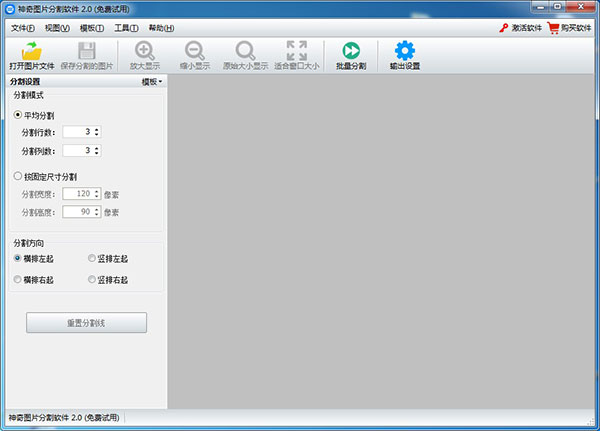
Task: Choose horizontal from right (横排右起) direction
Action: click(18, 280)
